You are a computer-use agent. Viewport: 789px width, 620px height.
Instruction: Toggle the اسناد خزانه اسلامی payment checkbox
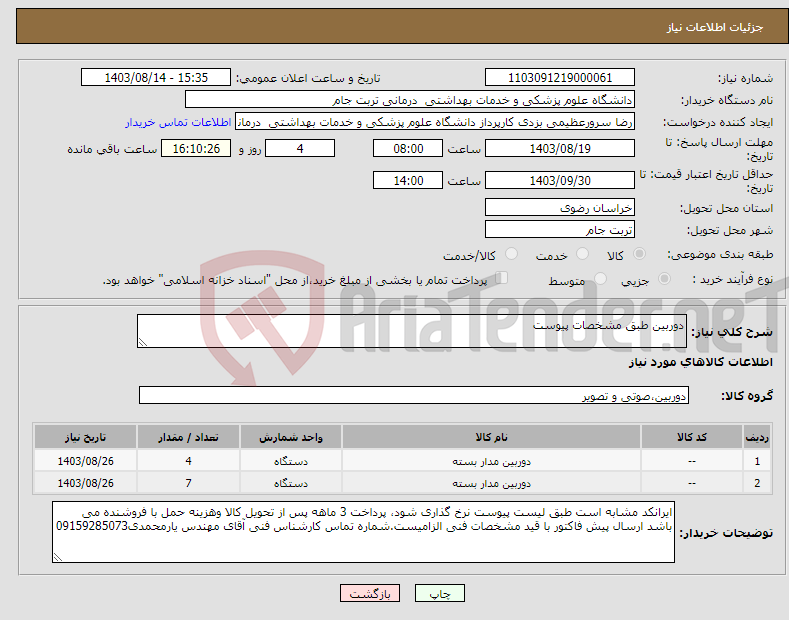[x=501, y=278]
